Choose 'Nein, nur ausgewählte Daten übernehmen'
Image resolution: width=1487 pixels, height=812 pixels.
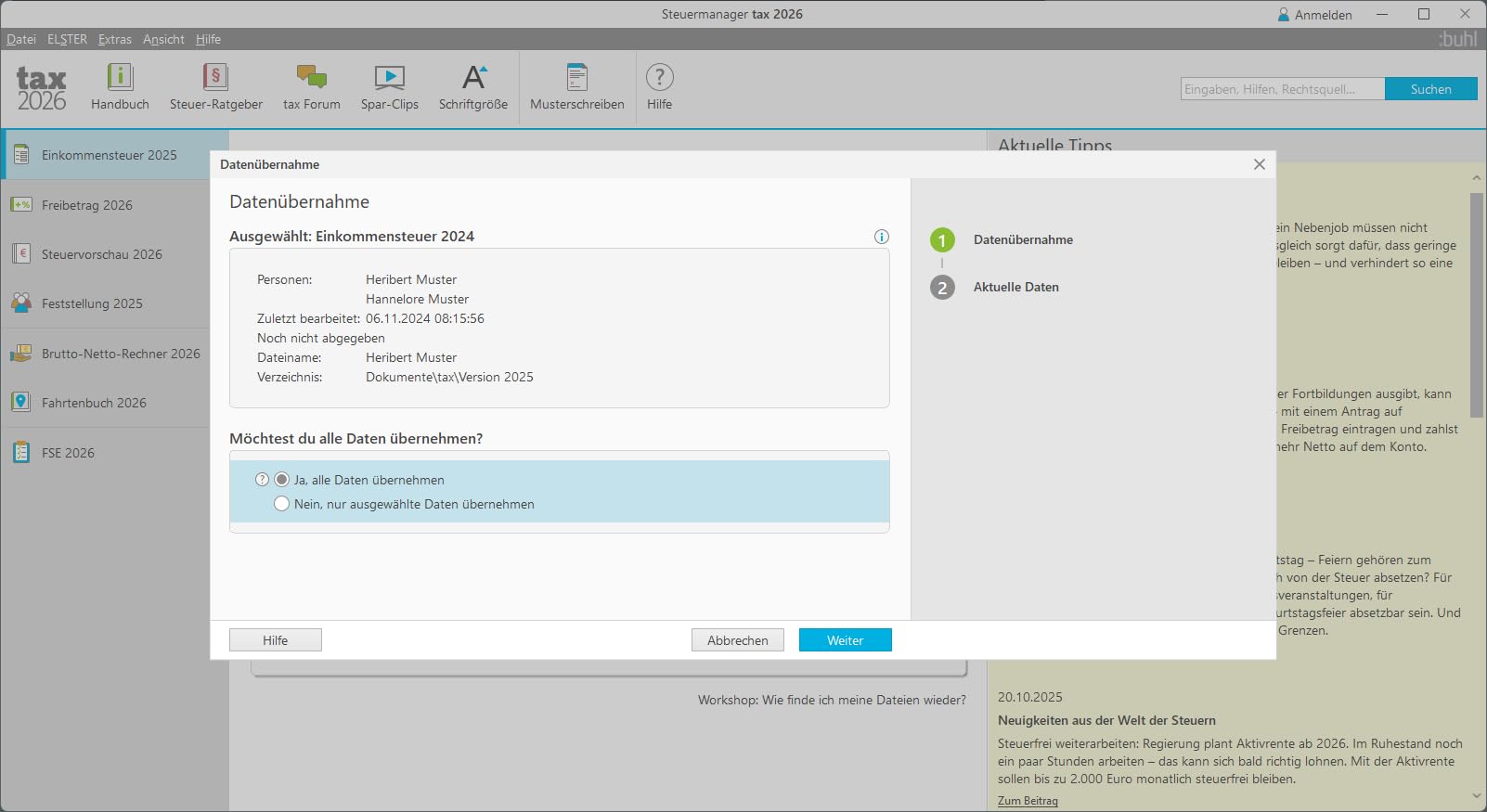282,504
